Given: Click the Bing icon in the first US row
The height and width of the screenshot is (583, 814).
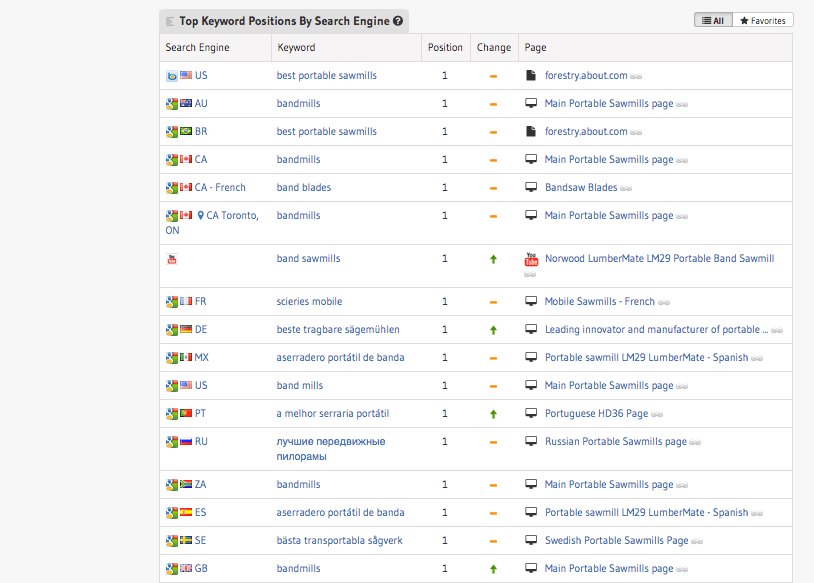Looking at the screenshot, I should [x=172, y=76].
